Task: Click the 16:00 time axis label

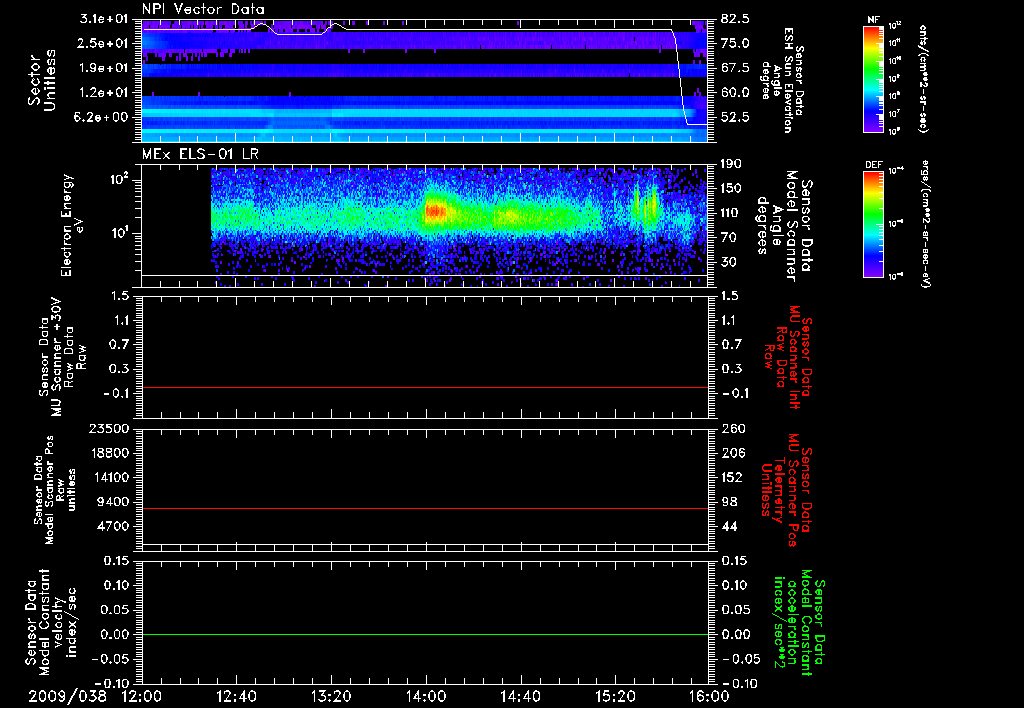Action: pos(709,696)
